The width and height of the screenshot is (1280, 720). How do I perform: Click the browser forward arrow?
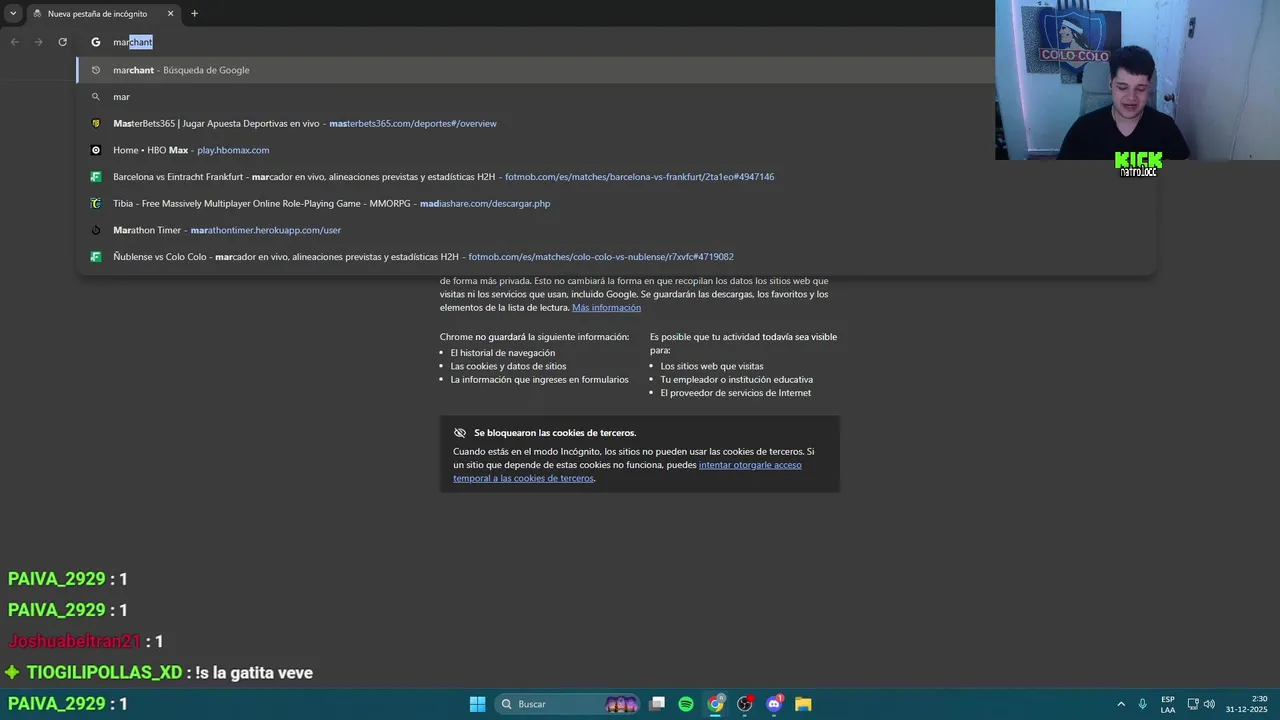38,42
